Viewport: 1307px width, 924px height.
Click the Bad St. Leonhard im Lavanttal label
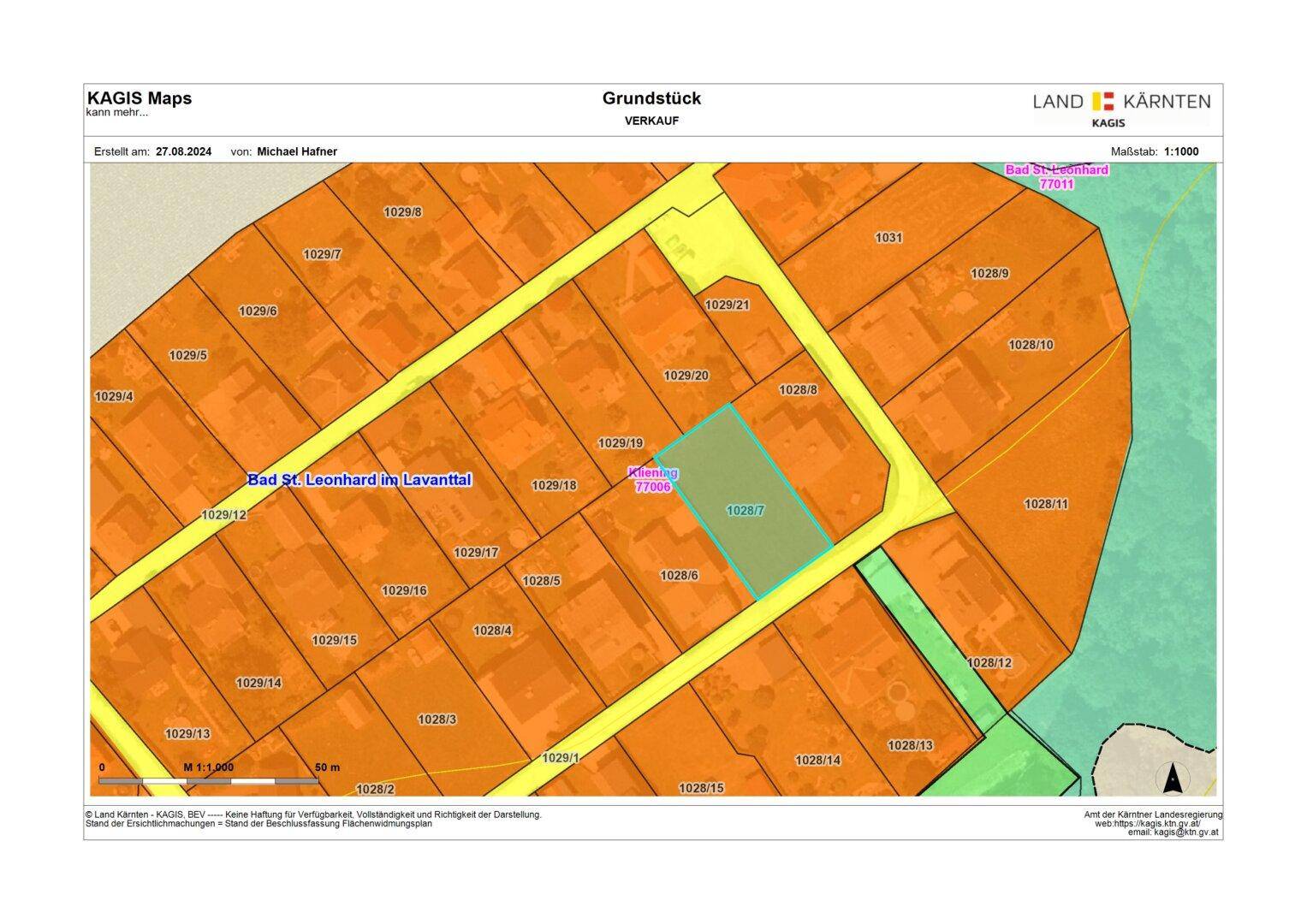point(359,480)
